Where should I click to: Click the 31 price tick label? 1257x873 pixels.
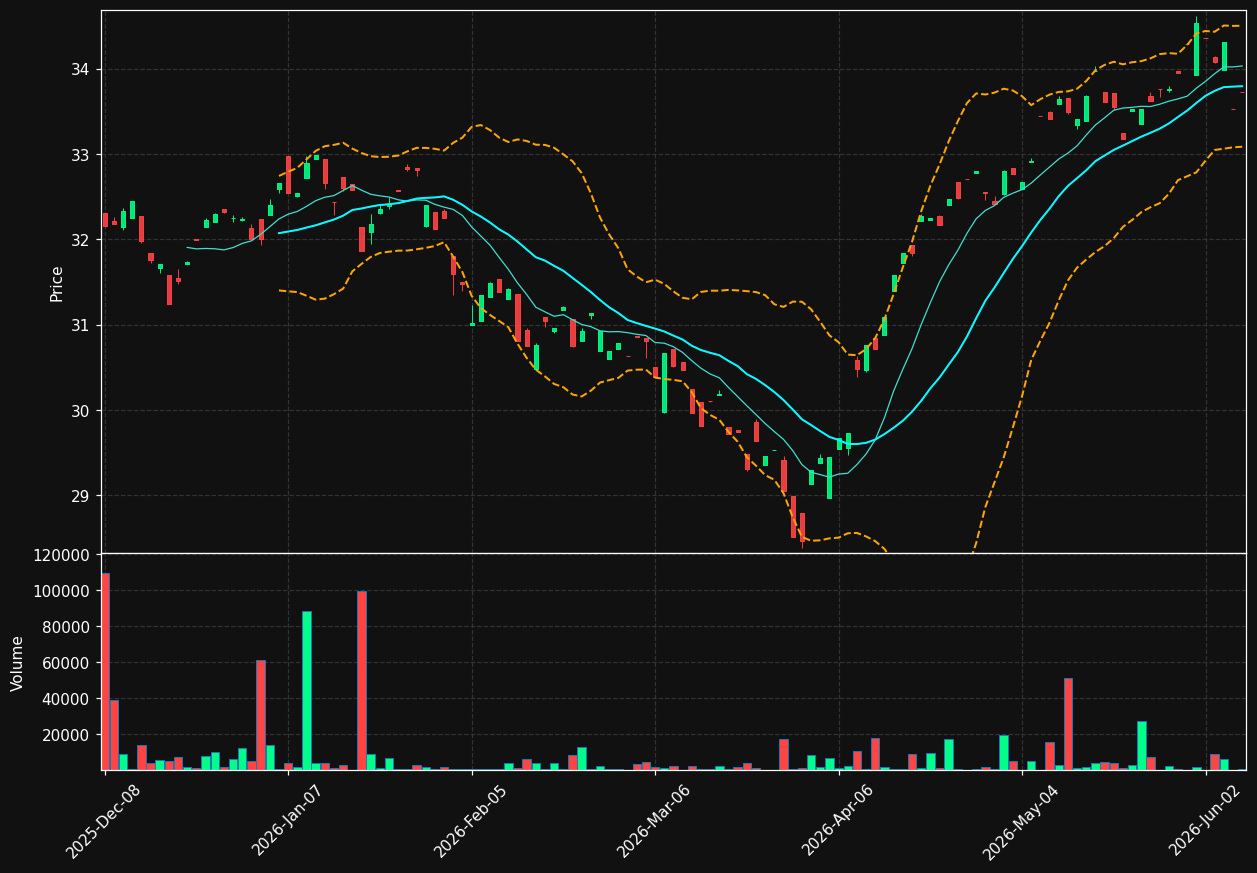(x=80, y=325)
